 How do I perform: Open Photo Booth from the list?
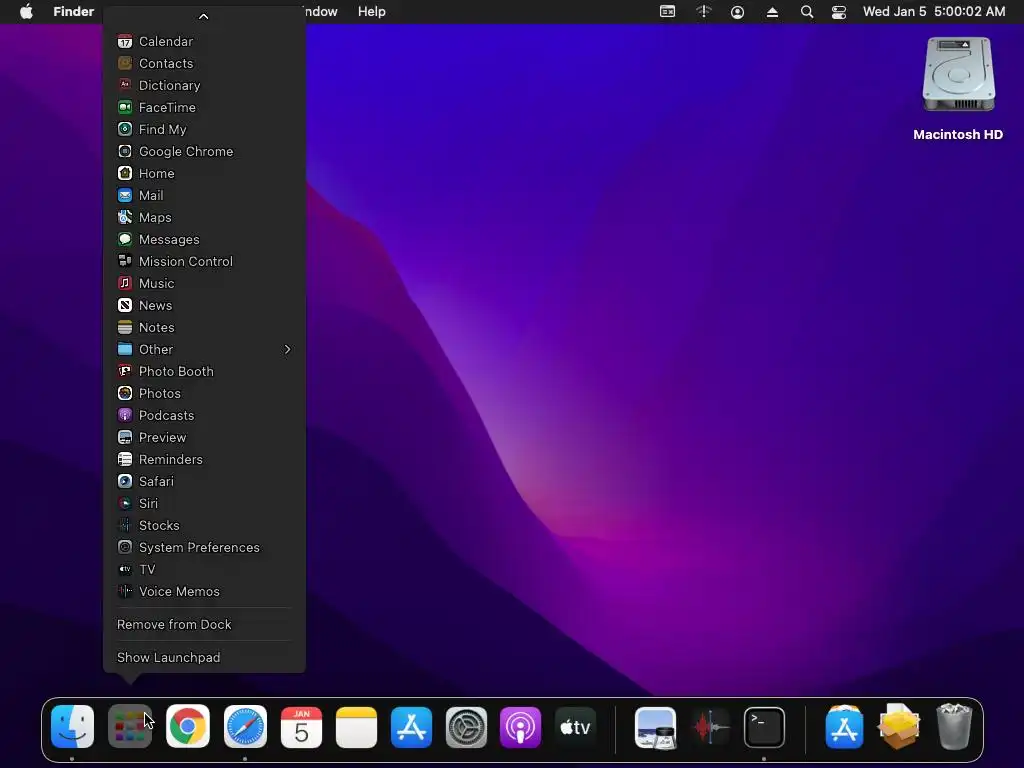(204, 371)
